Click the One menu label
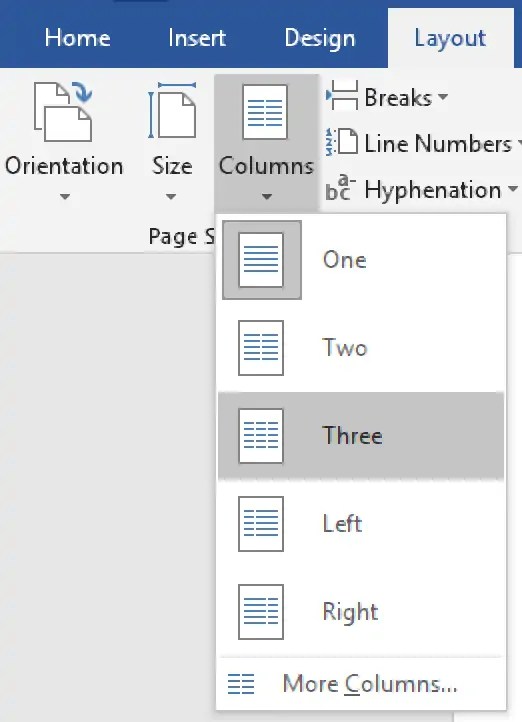This screenshot has height=722, width=522. (x=345, y=260)
